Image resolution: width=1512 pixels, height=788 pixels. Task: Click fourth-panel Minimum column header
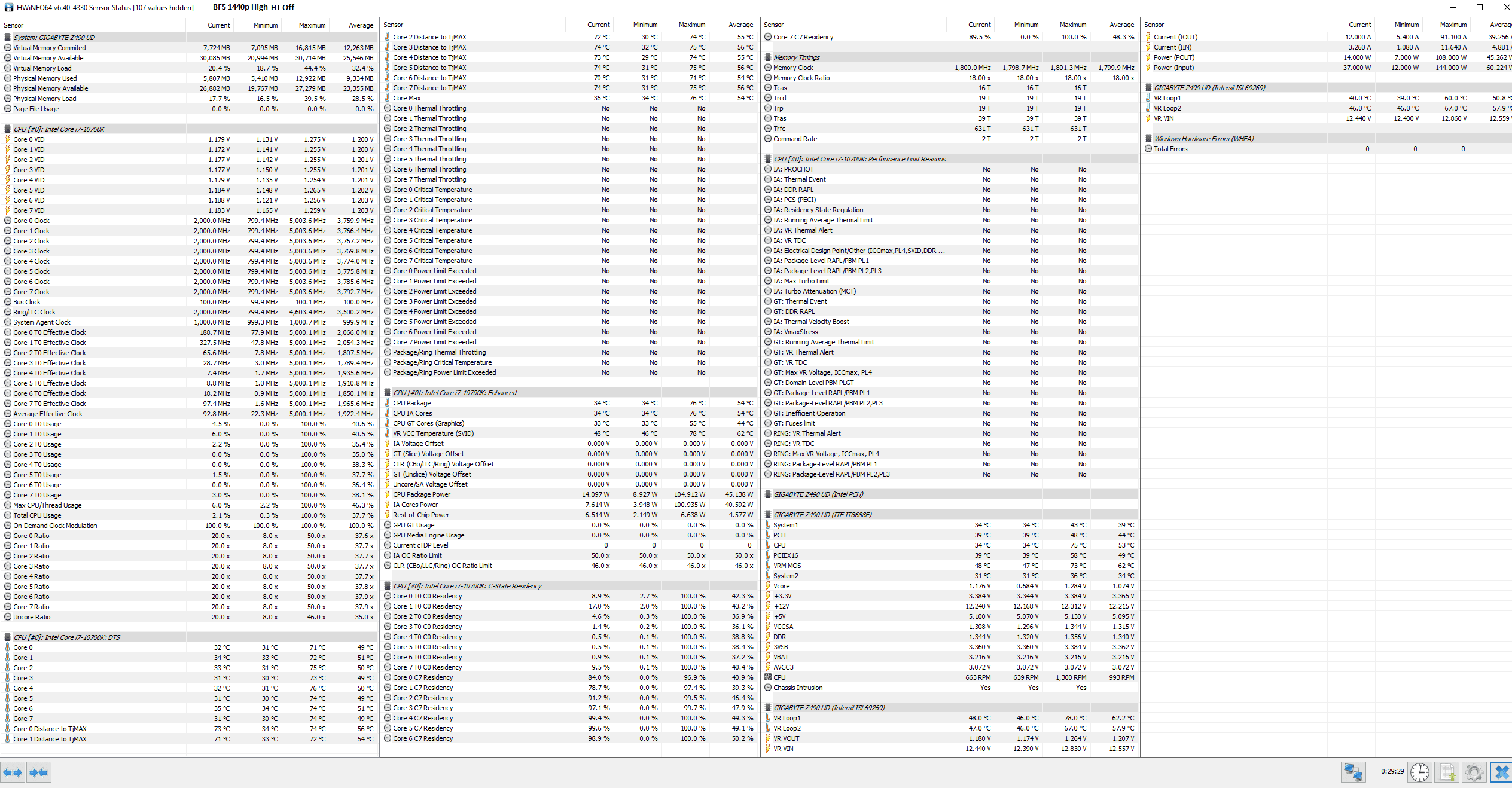pyautogui.click(x=1399, y=25)
